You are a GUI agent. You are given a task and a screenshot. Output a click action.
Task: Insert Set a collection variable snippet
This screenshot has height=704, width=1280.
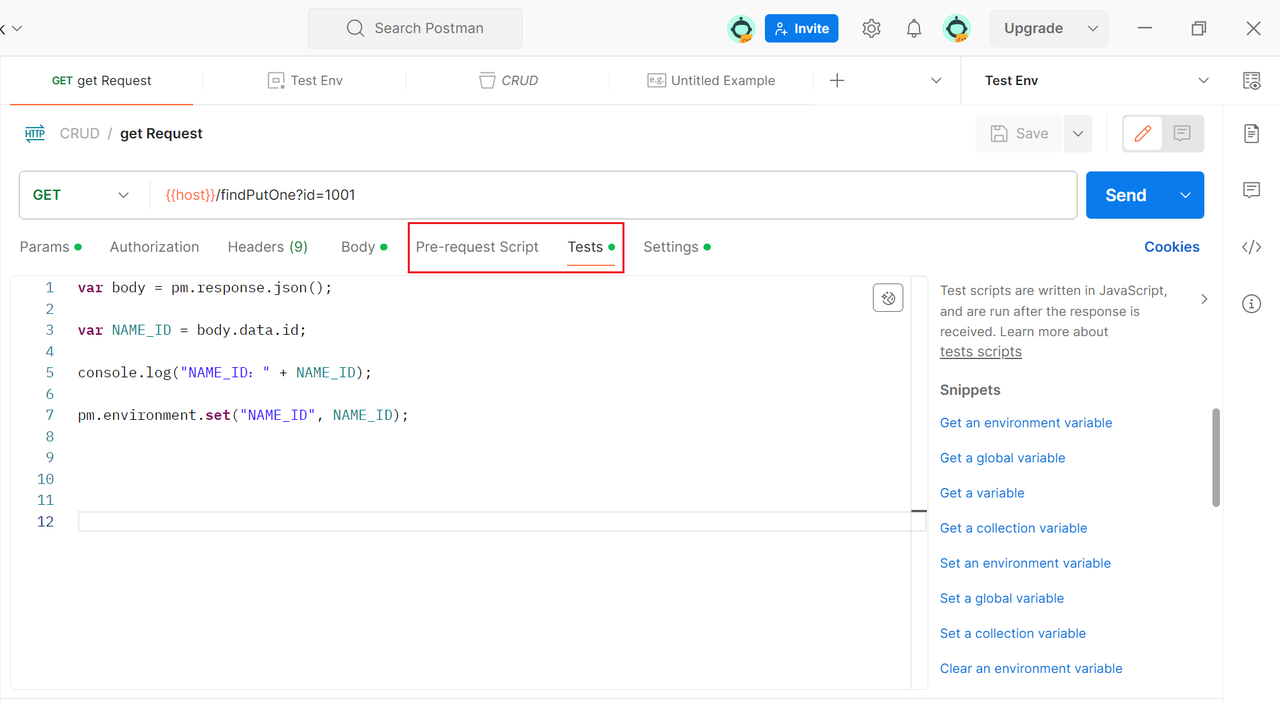tap(1013, 633)
